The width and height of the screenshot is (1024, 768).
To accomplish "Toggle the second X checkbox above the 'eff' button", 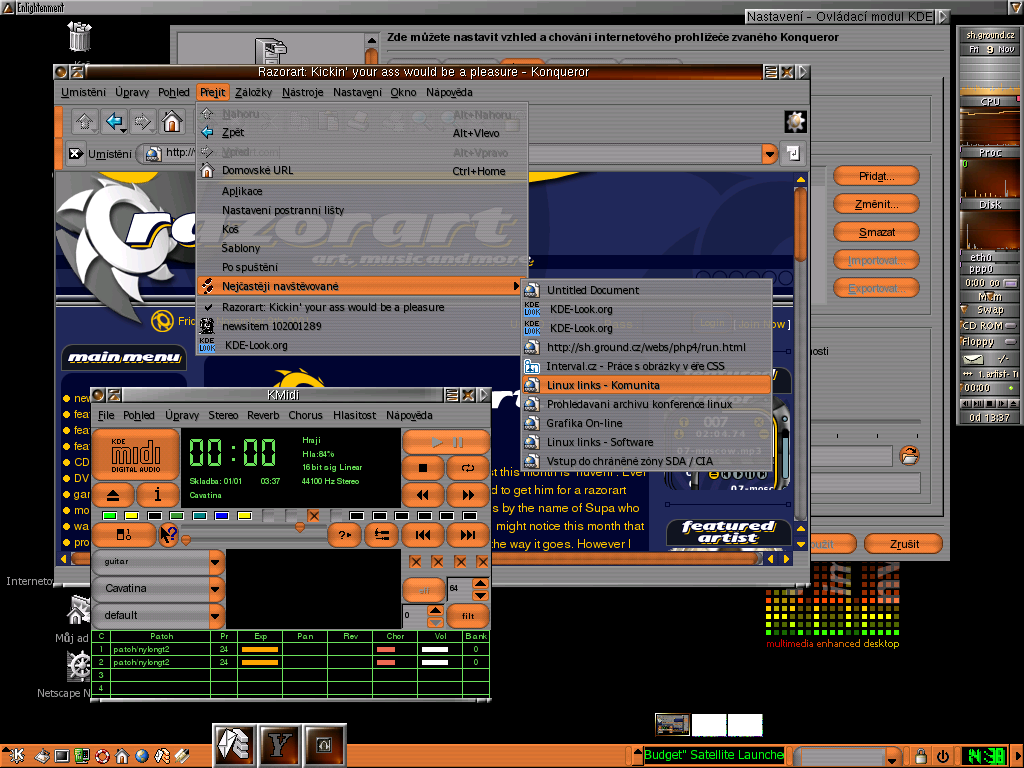I will [x=438, y=562].
